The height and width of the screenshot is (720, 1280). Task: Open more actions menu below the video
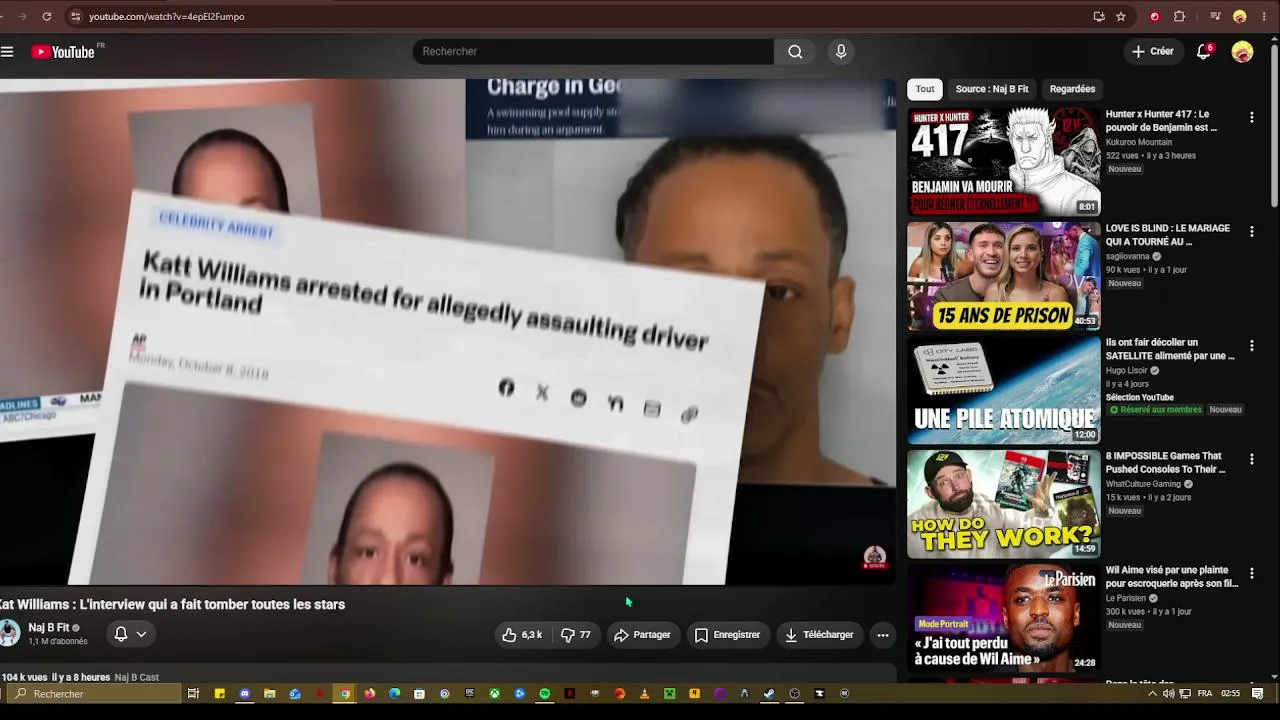click(x=882, y=635)
